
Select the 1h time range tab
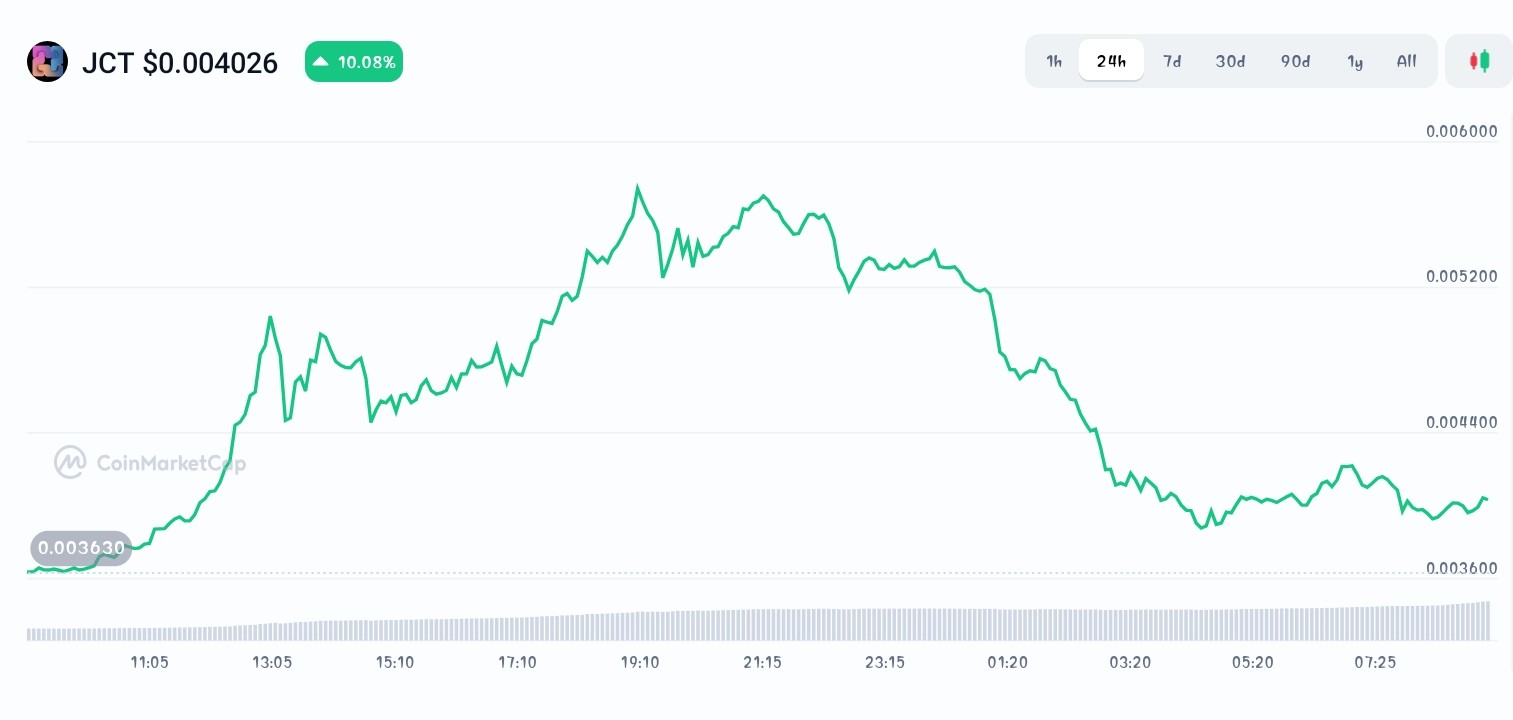point(1054,61)
